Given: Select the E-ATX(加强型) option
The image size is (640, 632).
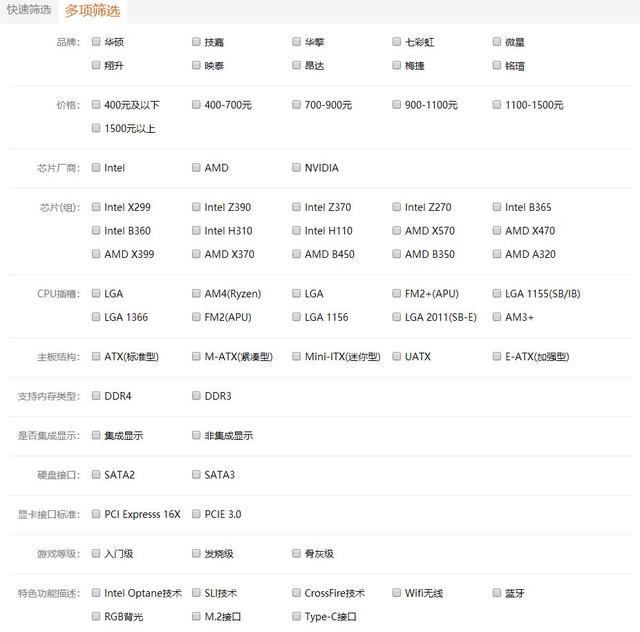Looking at the screenshot, I should (x=497, y=356).
